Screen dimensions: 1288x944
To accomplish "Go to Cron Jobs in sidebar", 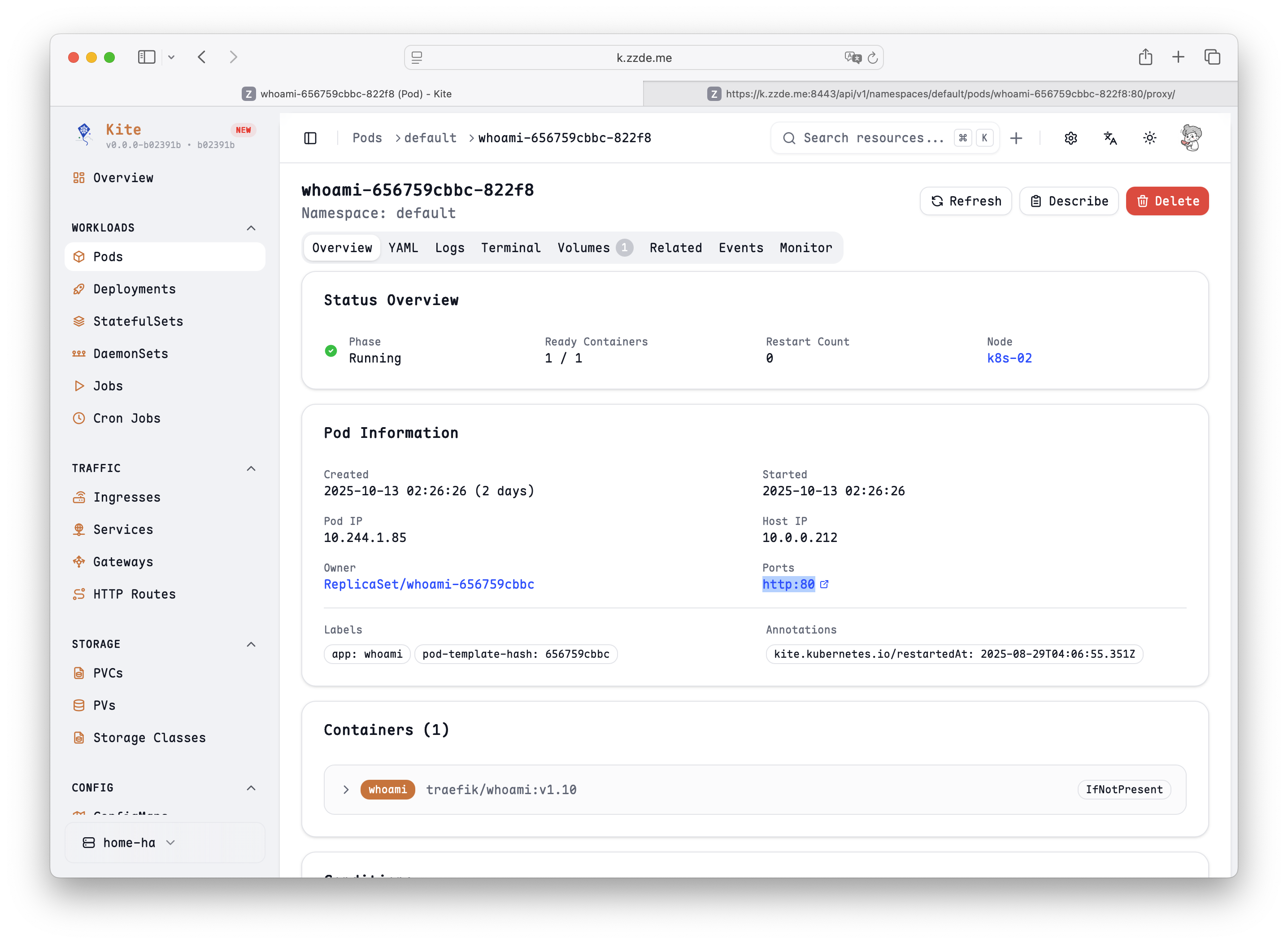I will click(126, 418).
